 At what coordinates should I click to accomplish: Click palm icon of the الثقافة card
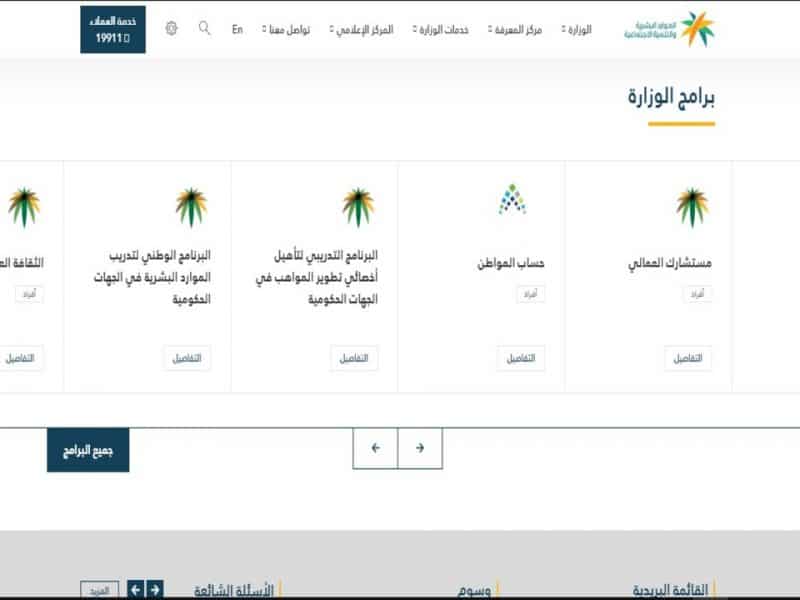(24, 207)
